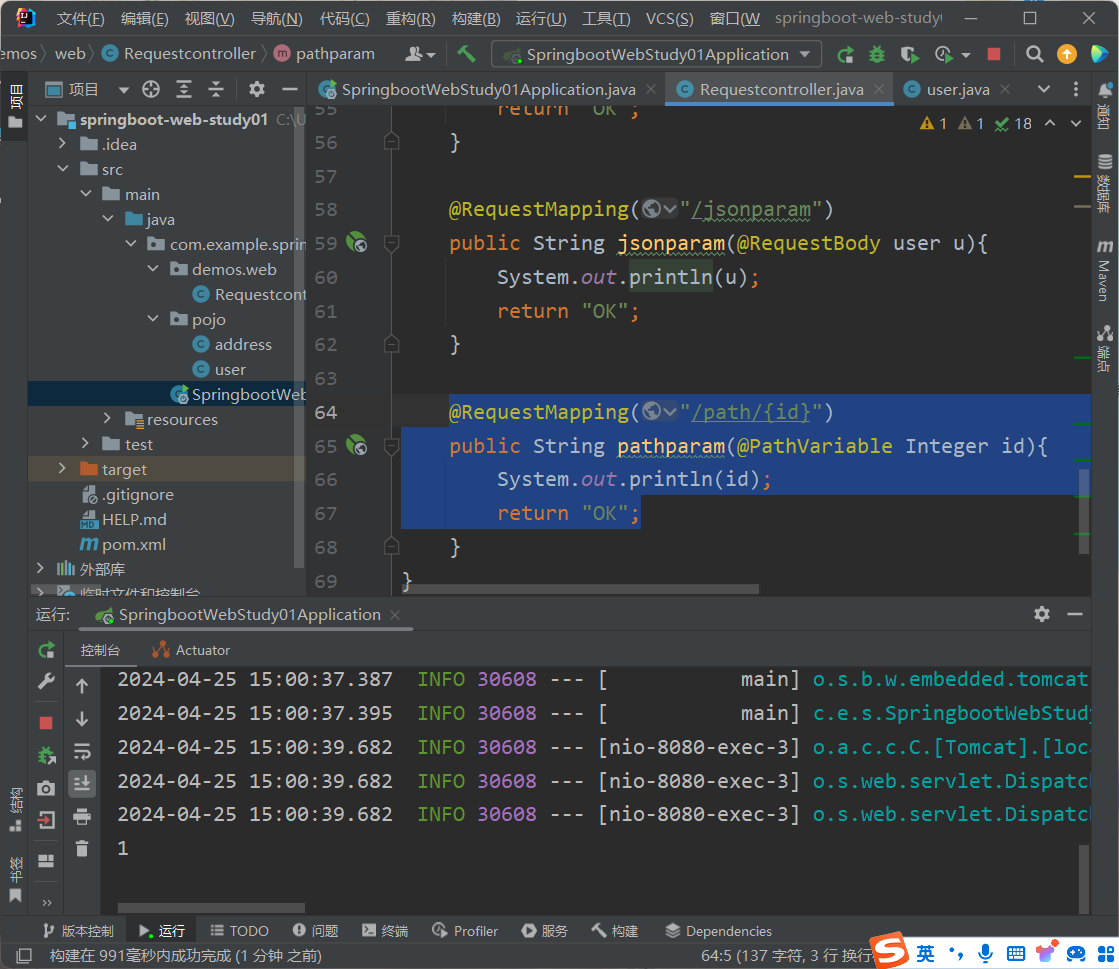Image resolution: width=1119 pixels, height=969 pixels.
Task: Expand the resources folder node
Action: (x=108, y=419)
